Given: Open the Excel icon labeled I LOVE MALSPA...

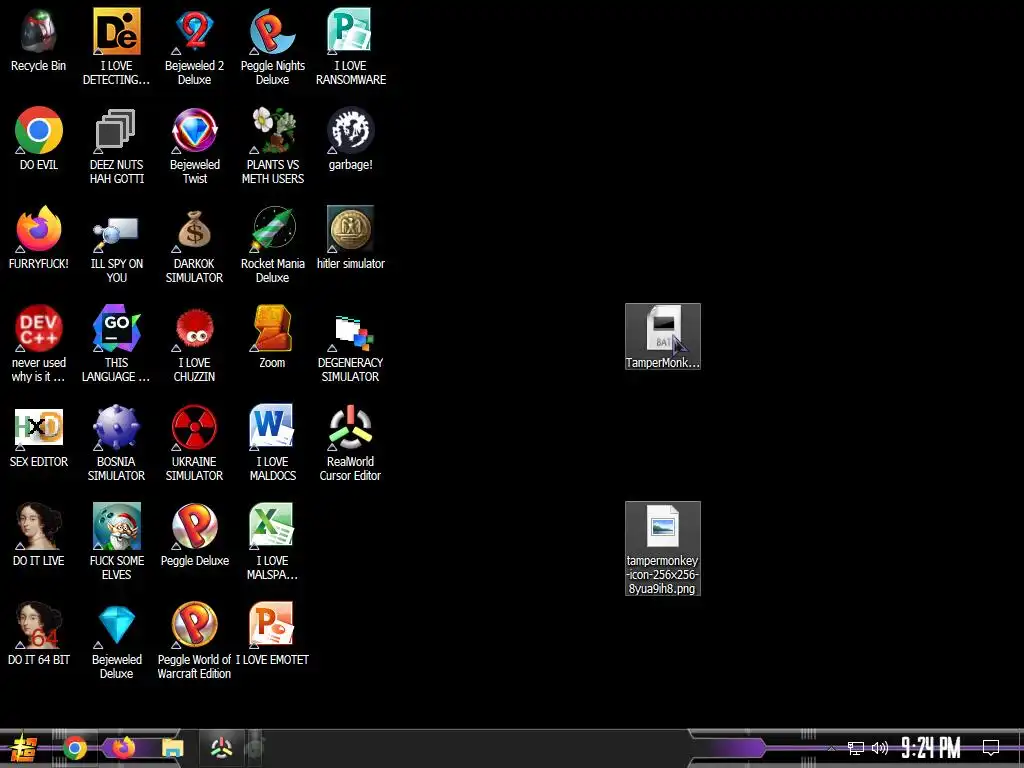Looking at the screenshot, I should tap(272, 542).
